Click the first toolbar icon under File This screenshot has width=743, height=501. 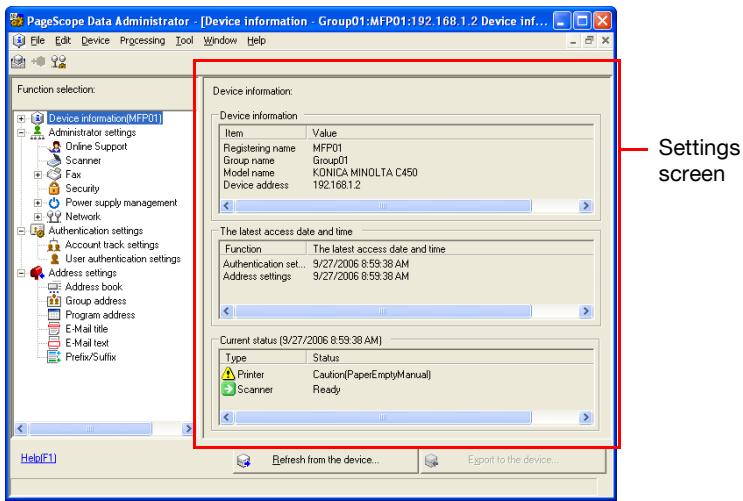click(18, 62)
